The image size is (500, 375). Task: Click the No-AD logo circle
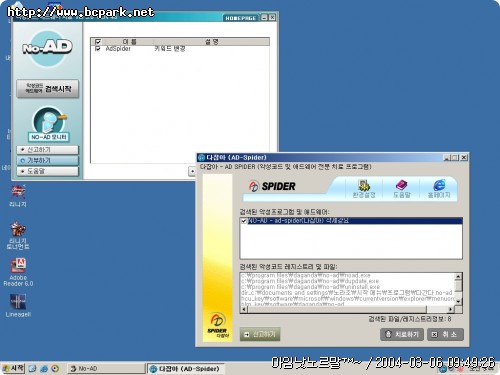[48, 49]
